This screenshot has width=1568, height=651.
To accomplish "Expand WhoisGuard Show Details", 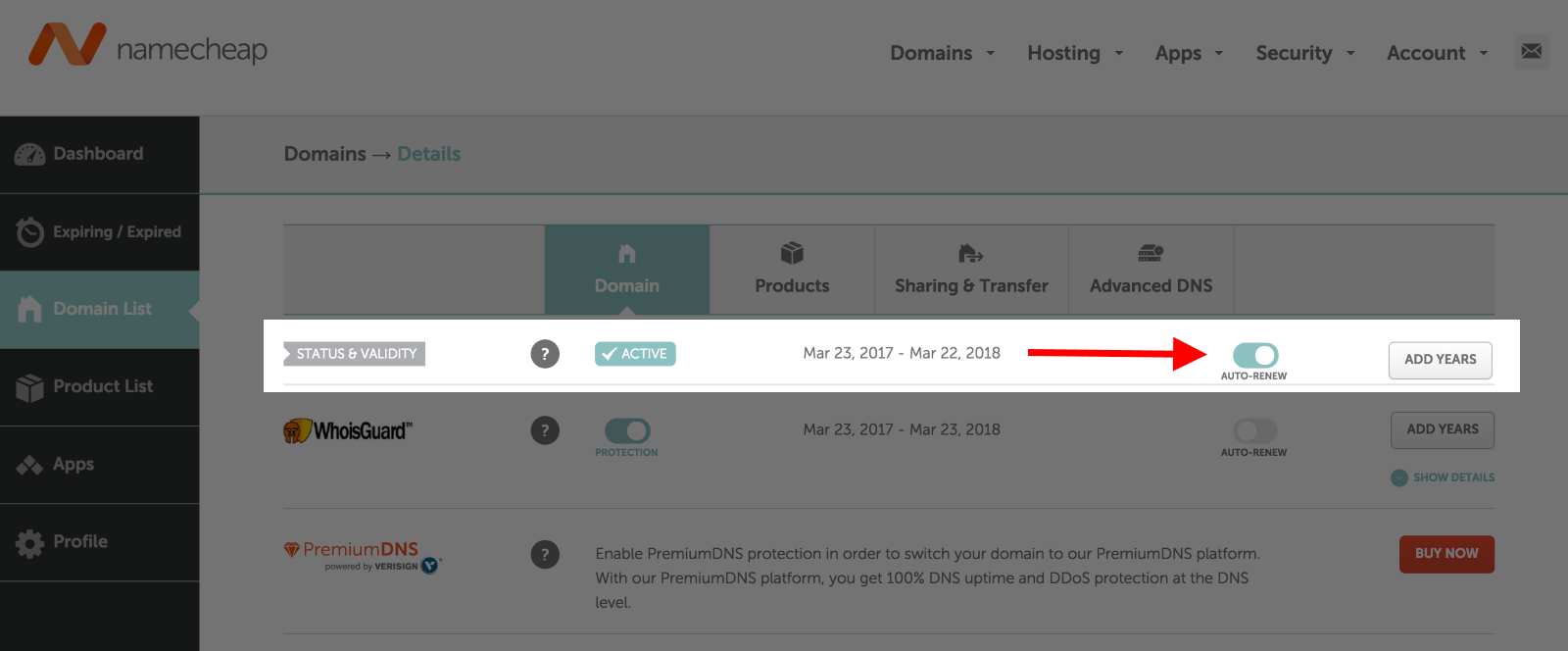I will pyautogui.click(x=1443, y=477).
